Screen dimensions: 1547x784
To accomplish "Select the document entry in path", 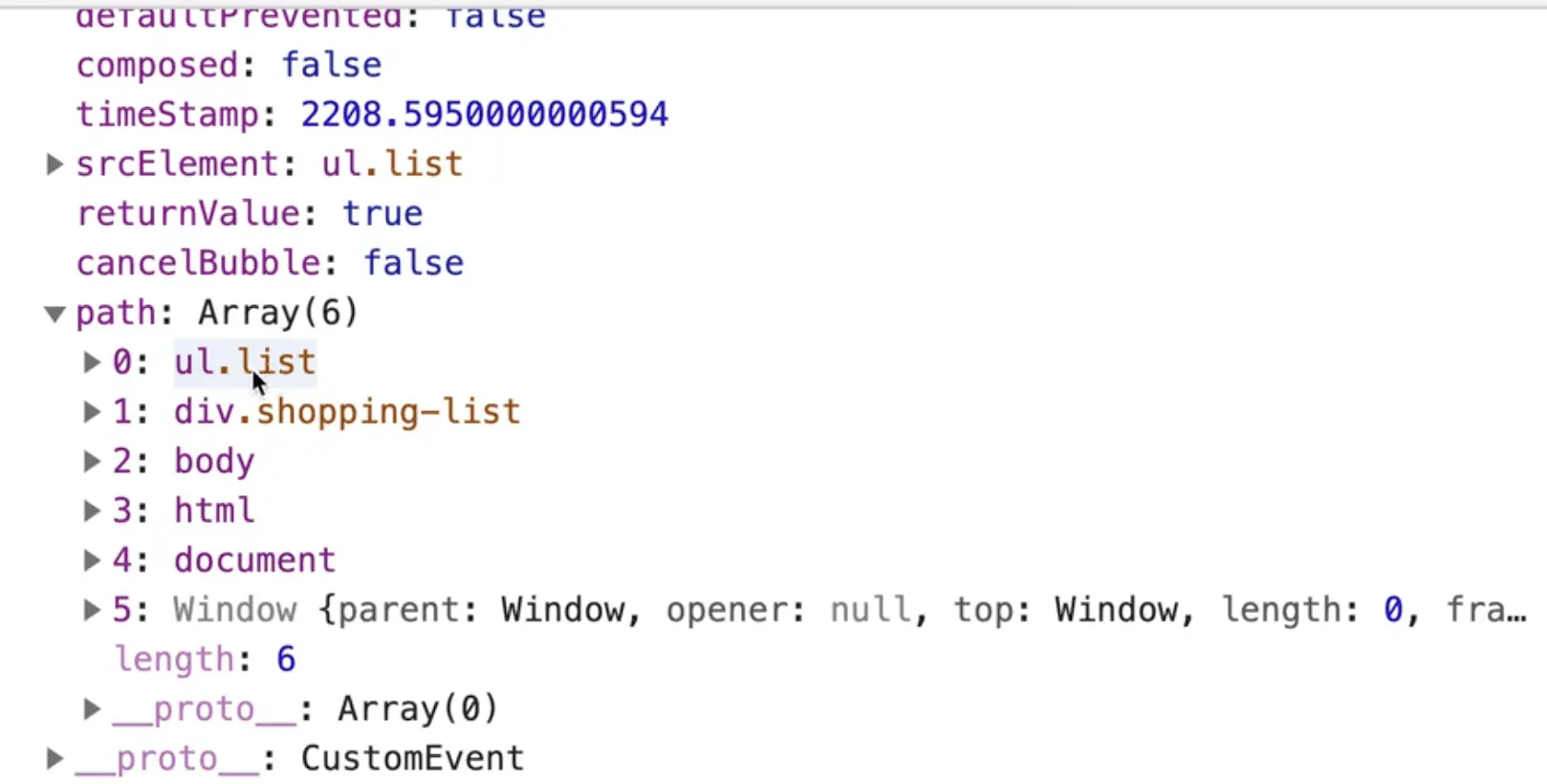I will 254,560.
